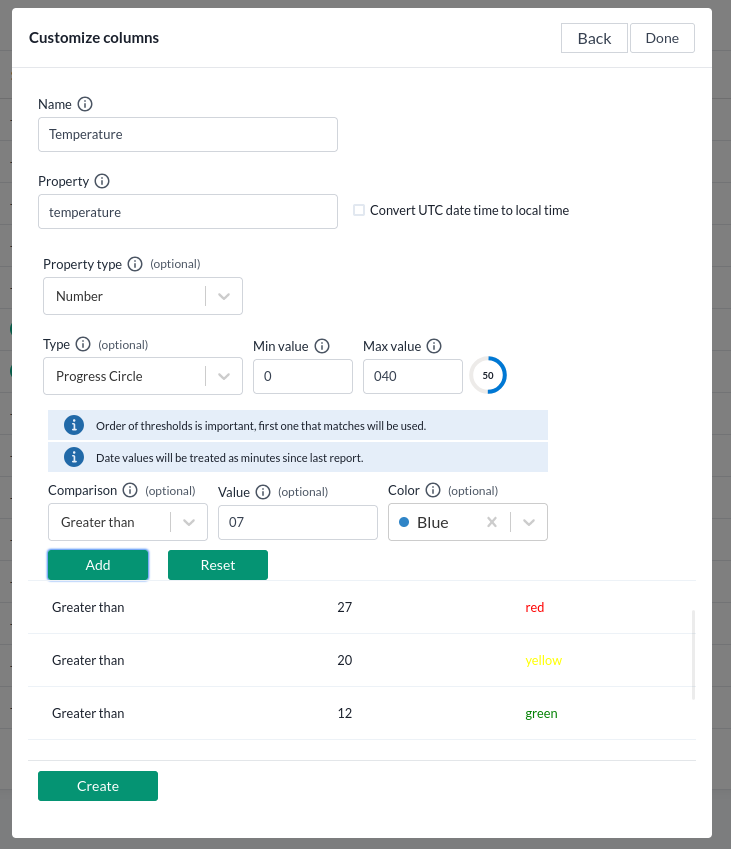Expand the Color dropdown arrow
This screenshot has height=849, width=731.
click(x=529, y=522)
